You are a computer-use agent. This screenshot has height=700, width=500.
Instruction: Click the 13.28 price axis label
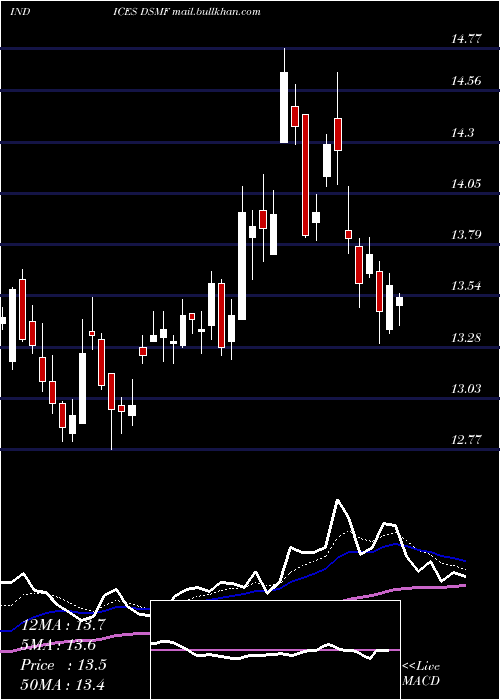coord(466,338)
